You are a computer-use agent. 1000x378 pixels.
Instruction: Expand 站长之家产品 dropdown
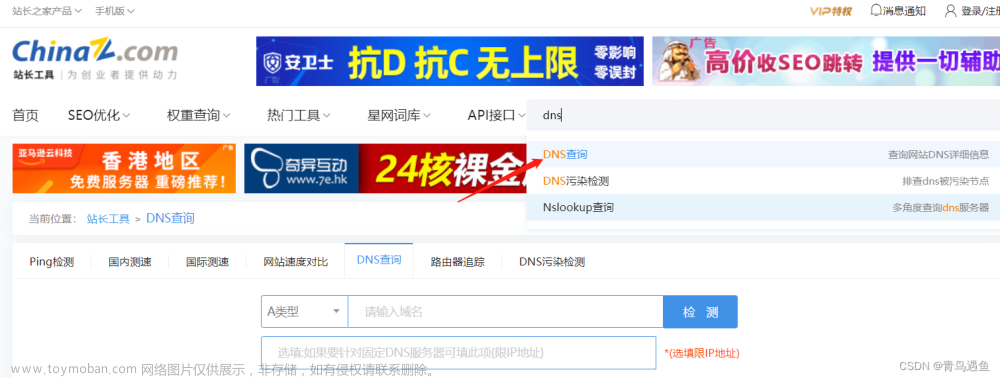[x=47, y=11]
